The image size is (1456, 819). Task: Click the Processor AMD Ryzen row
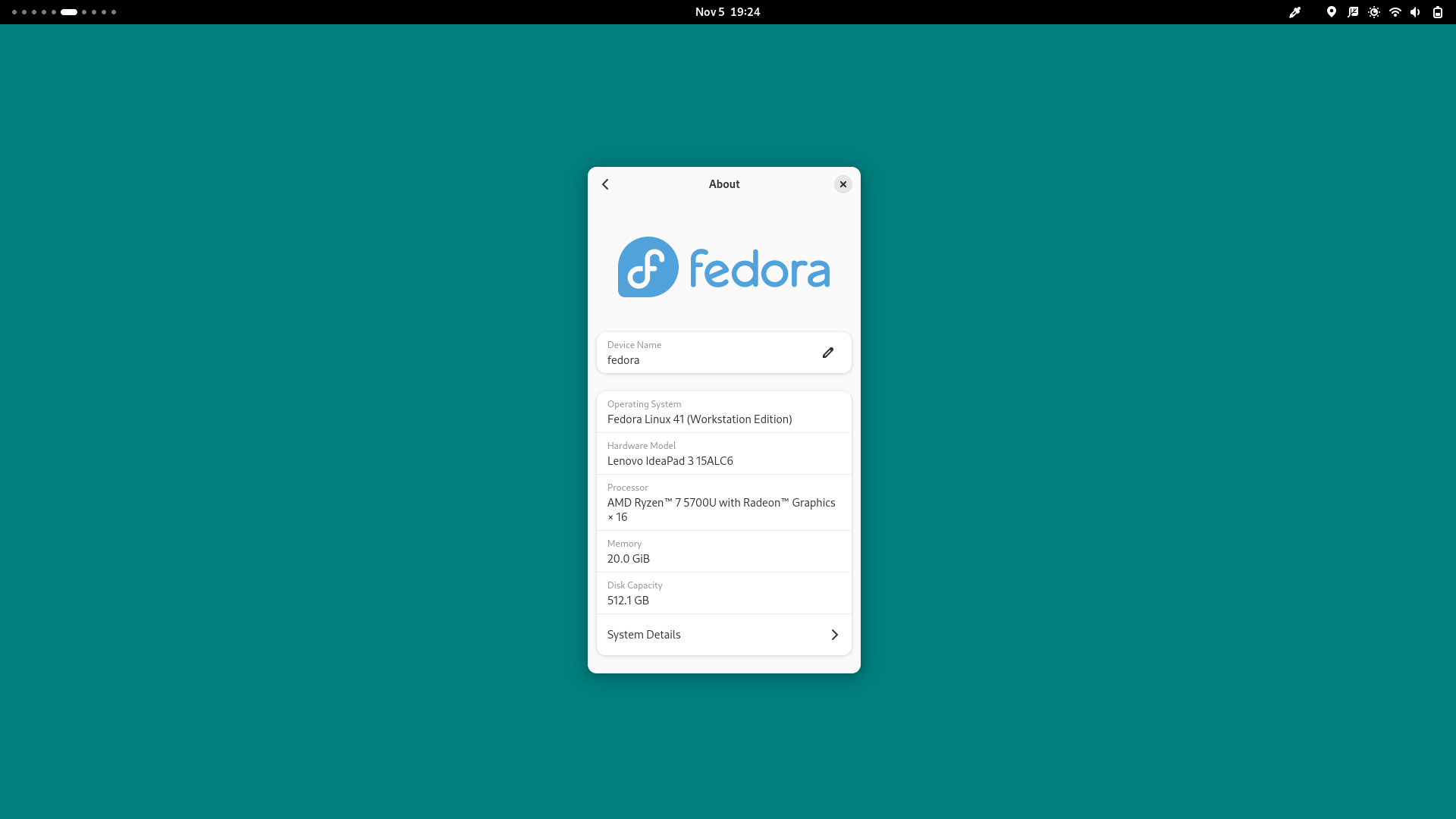point(723,502)
